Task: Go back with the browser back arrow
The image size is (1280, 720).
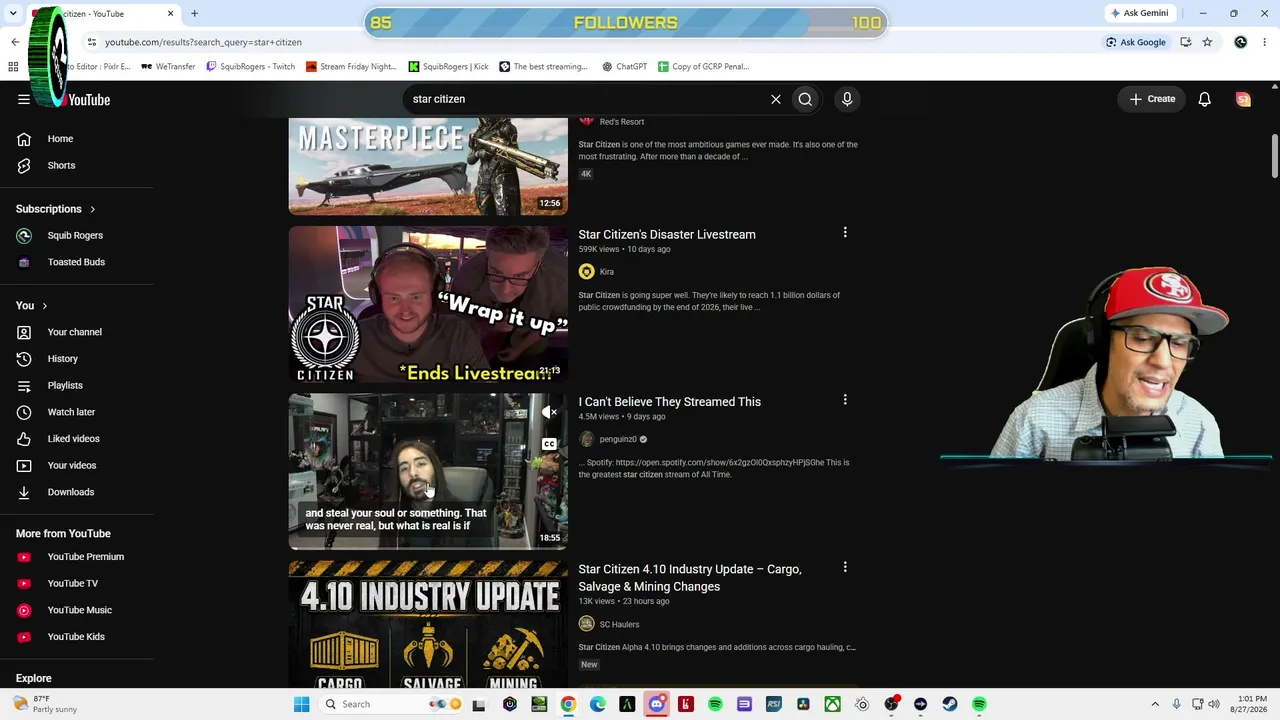Action: pos(15,42)
